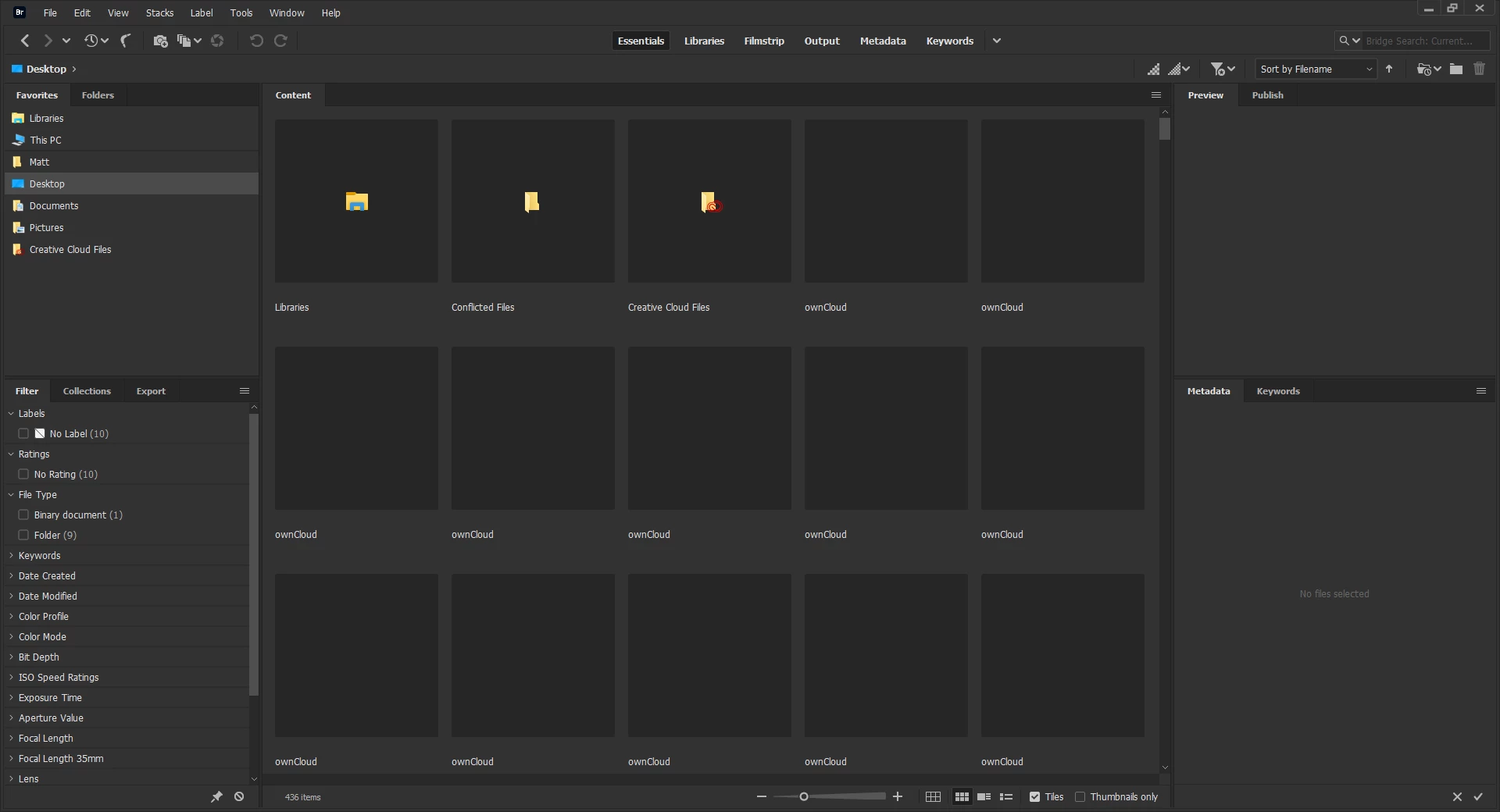Image resolution: width=1500 pixels, height=812 pixels.
Task: Click the content vertical scrollbar thumb
Action: 1165,129
